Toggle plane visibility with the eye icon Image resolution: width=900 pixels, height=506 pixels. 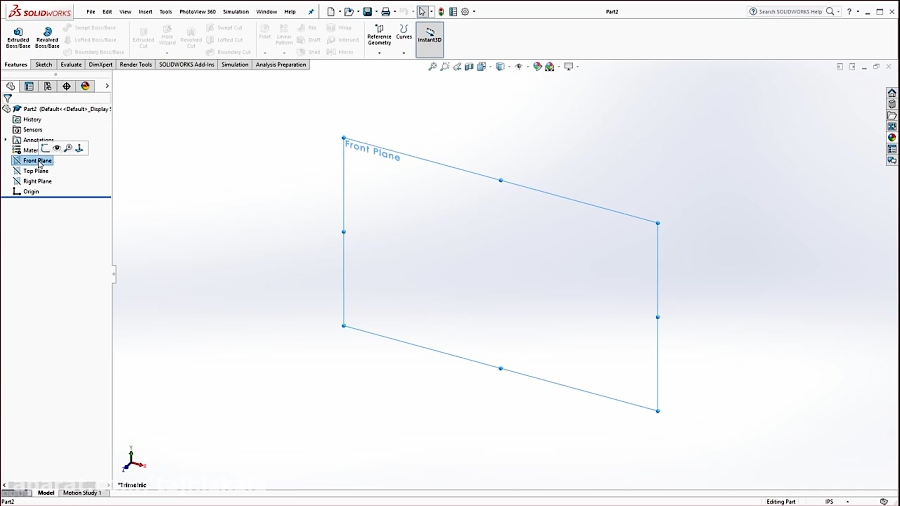pyautogui.click(x=57, y=149)
